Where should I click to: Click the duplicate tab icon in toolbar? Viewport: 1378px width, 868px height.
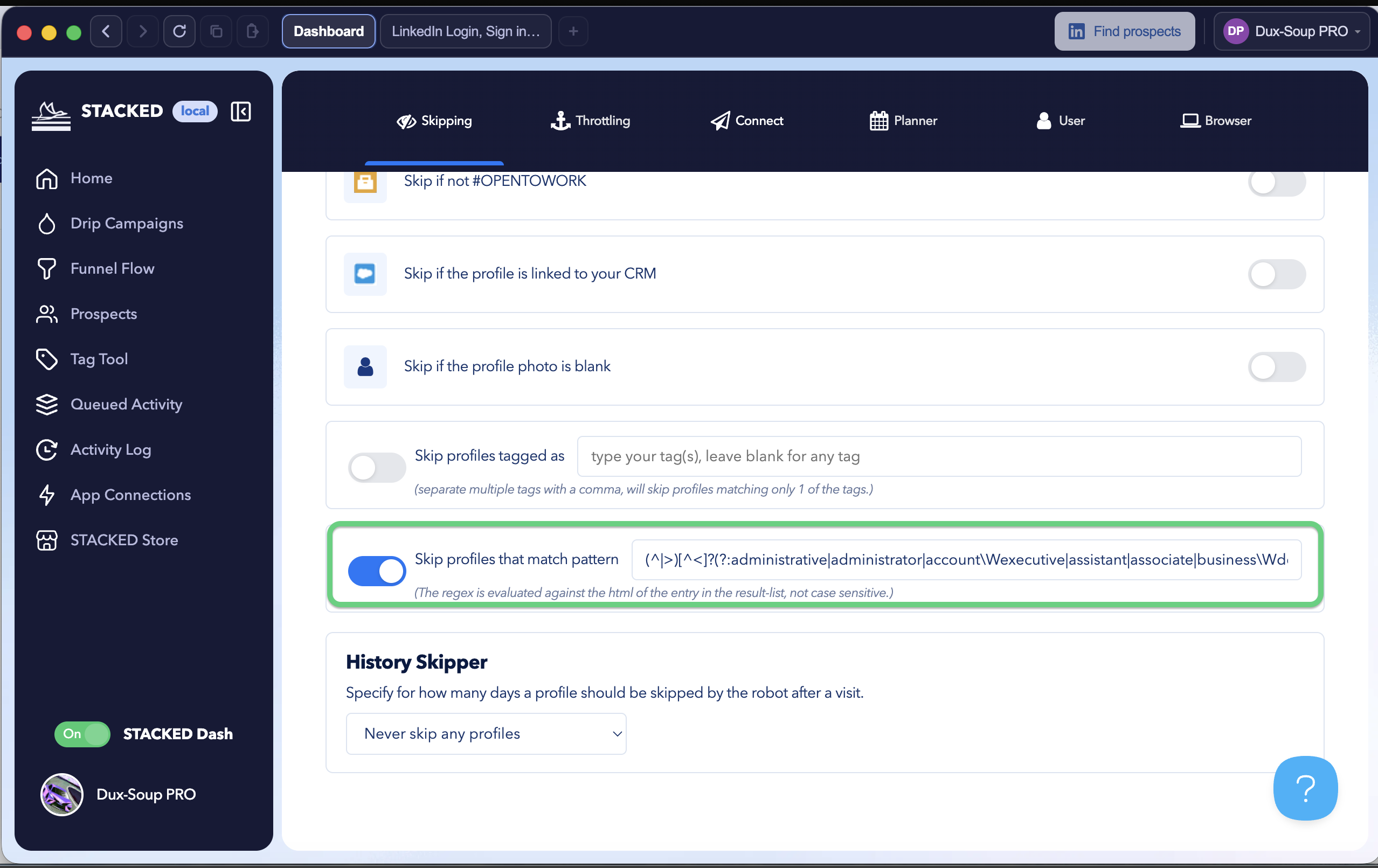tap(216, 31)
